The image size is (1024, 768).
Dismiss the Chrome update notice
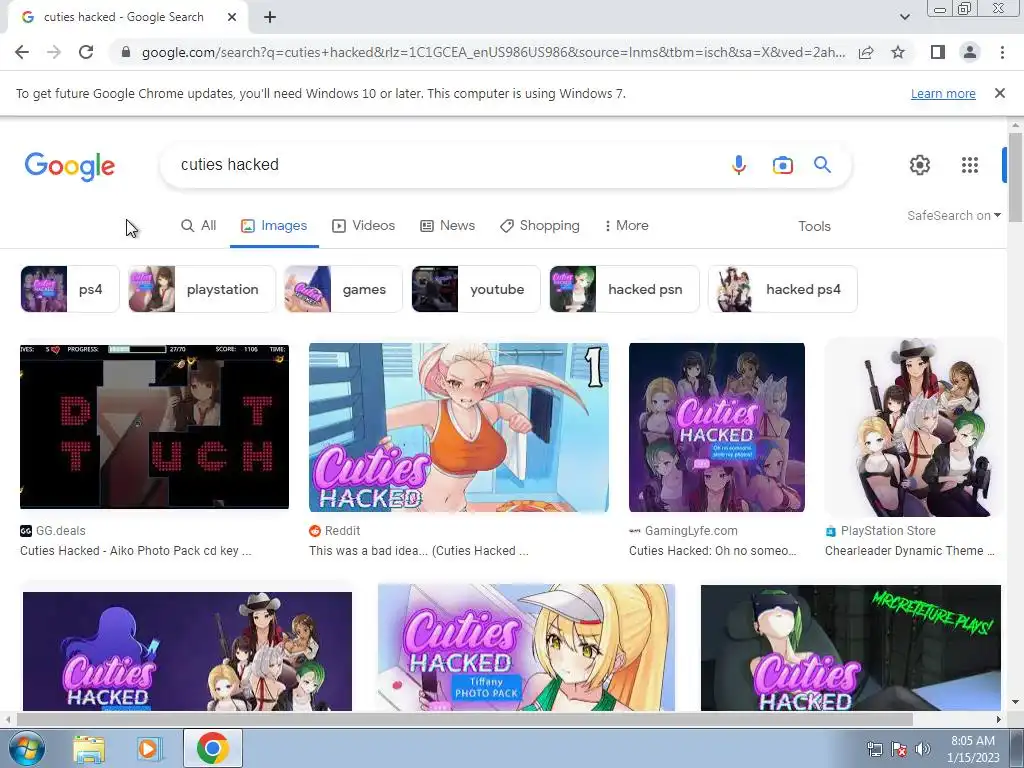click(999, 93)
